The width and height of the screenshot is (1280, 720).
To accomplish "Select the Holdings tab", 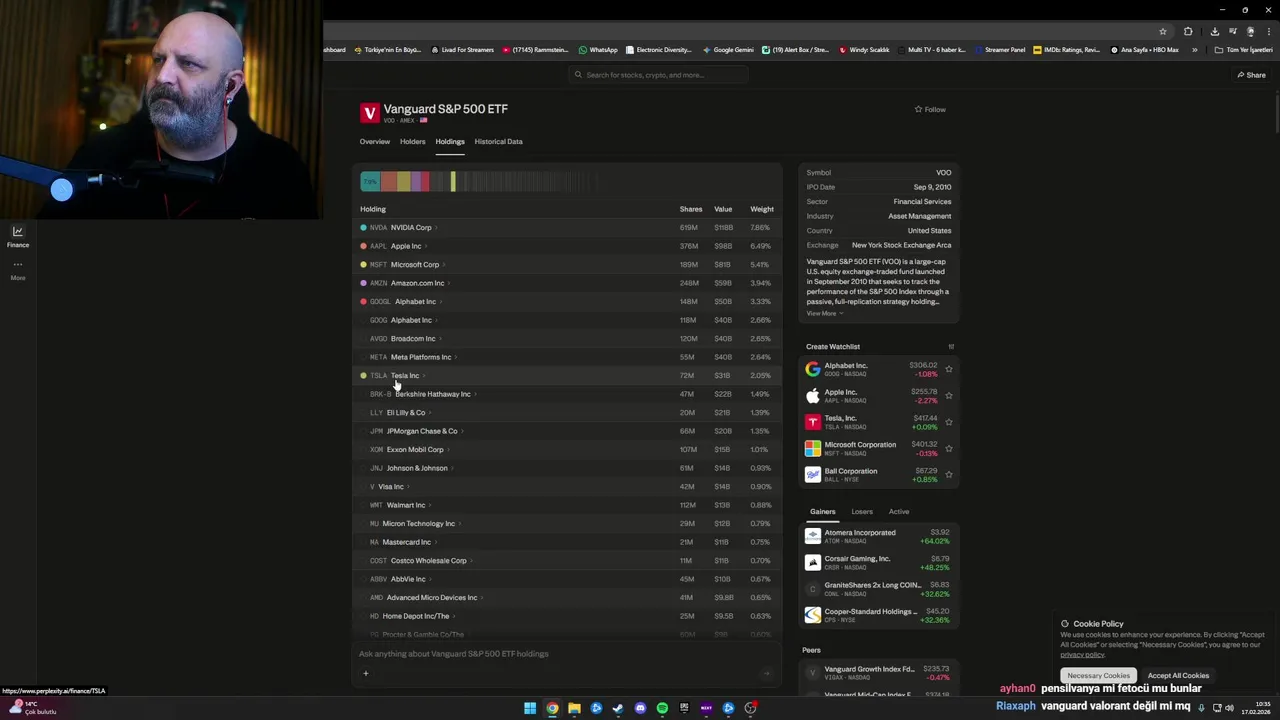I will 450,142.
